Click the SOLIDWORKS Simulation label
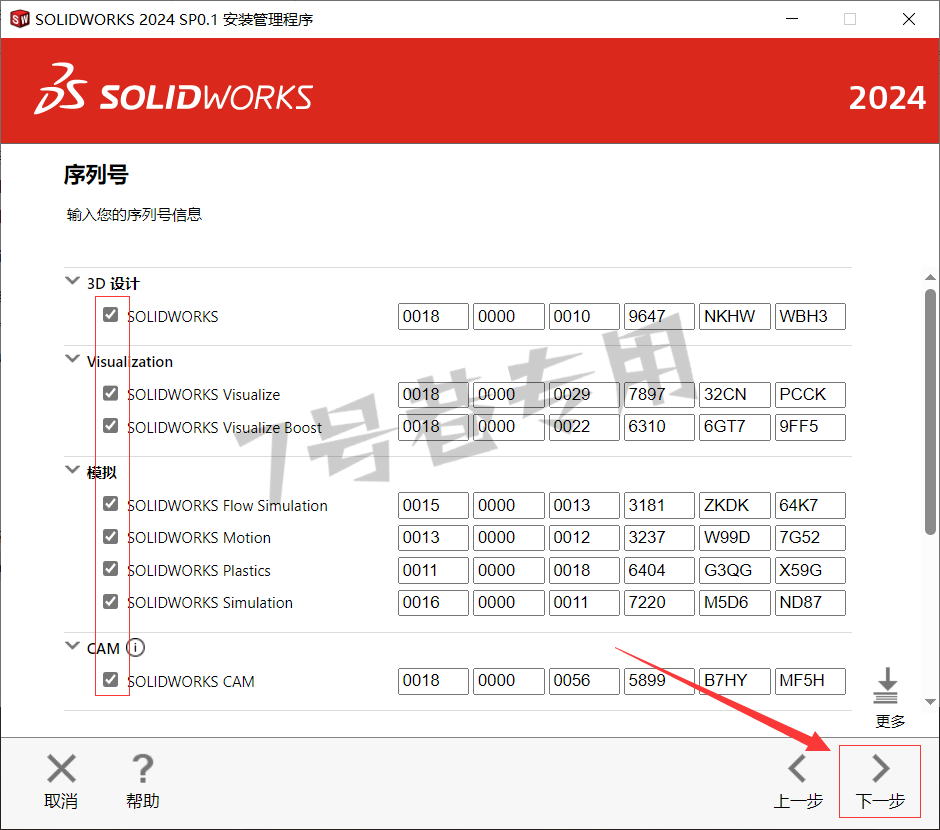 pyautogui.click(x=210, y=603)
